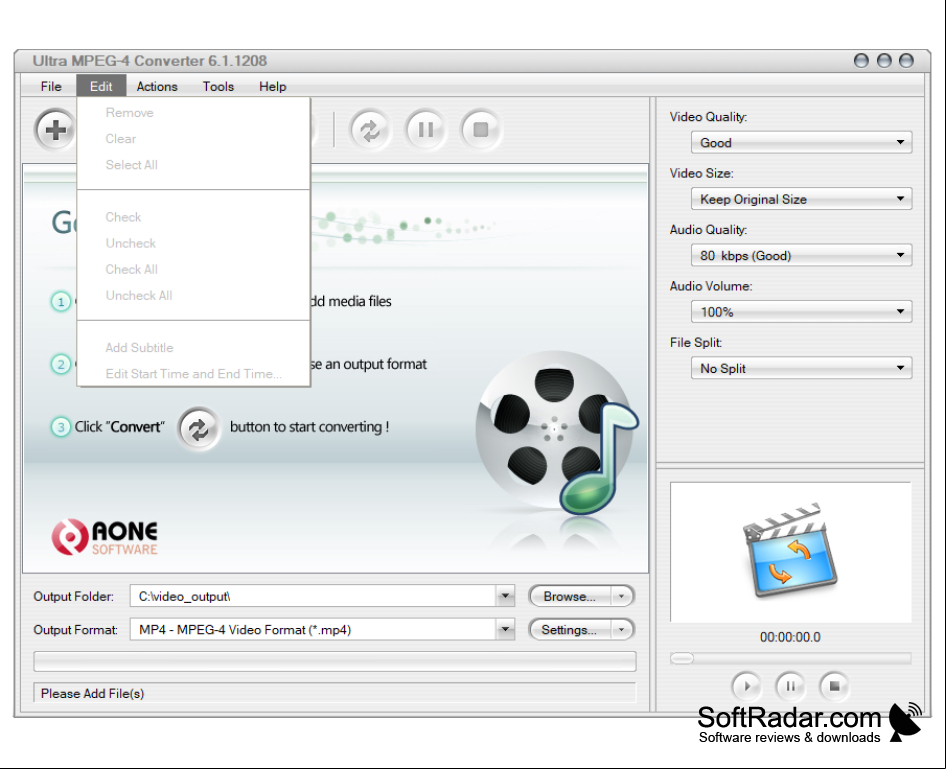The width and height of the screenshot is (946, 769).
Task: Maximize the converter window
Action: click(884, 60)
